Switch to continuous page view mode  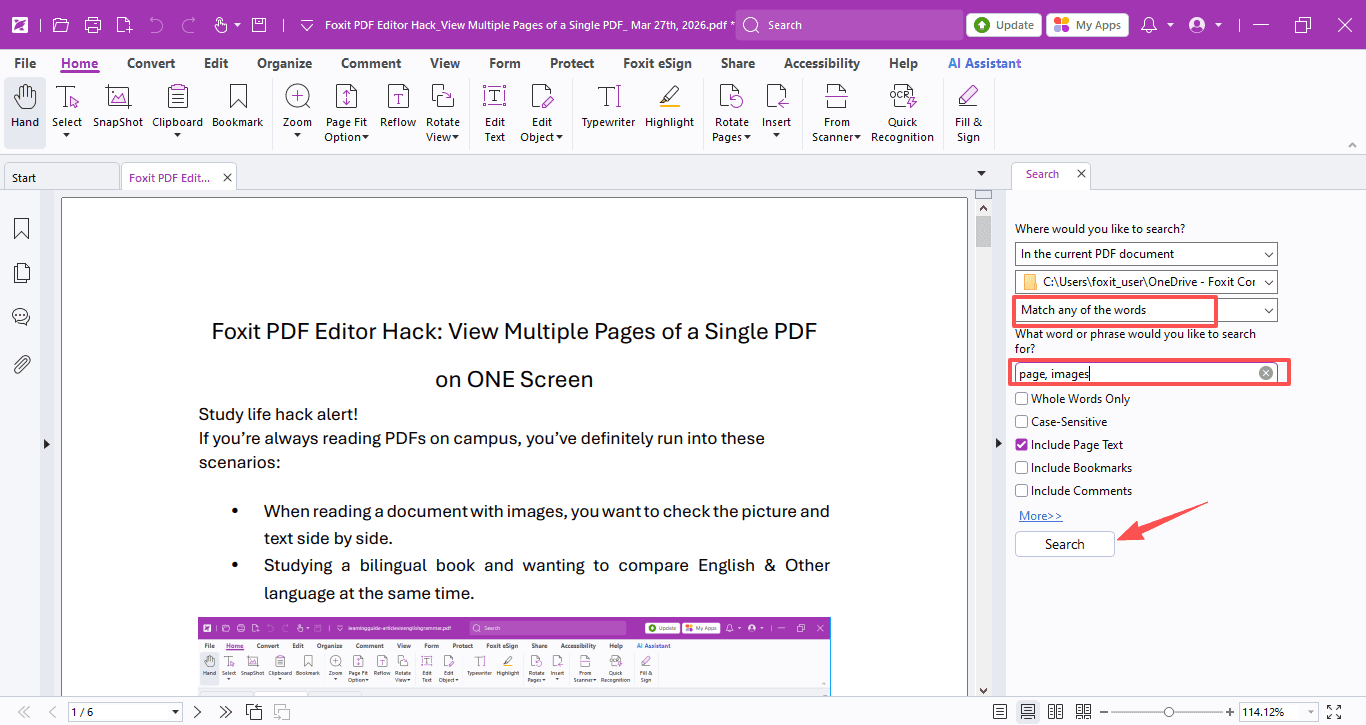point(1027,712)
